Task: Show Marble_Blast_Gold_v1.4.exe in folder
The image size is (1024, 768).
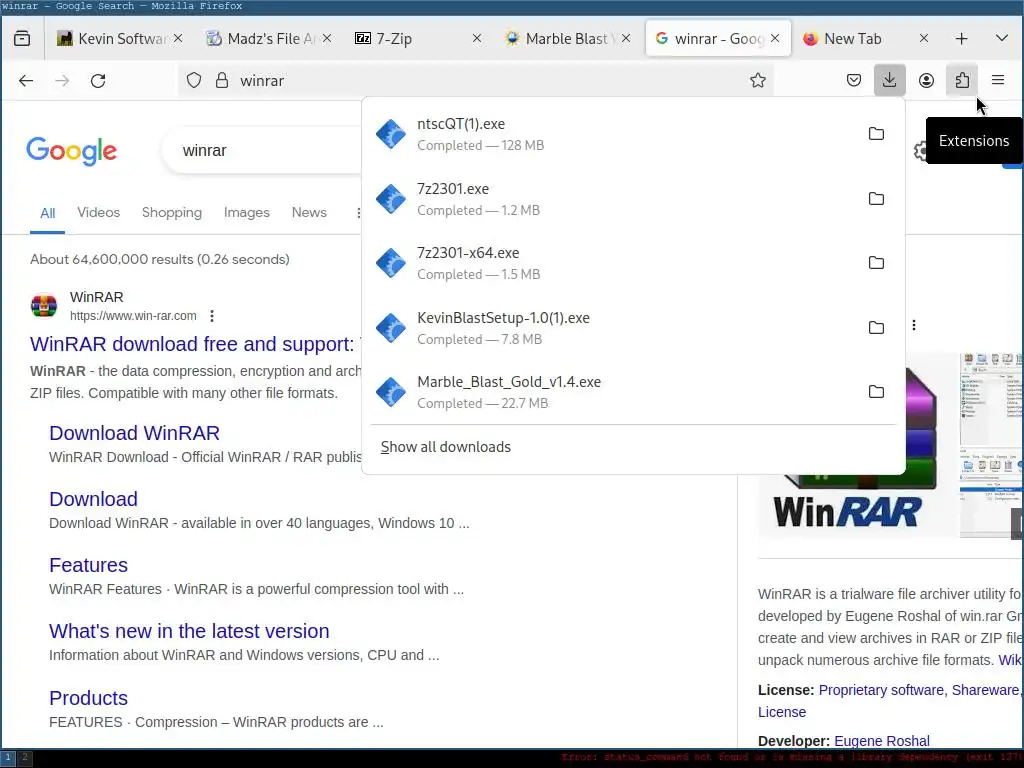Action: 876,392
